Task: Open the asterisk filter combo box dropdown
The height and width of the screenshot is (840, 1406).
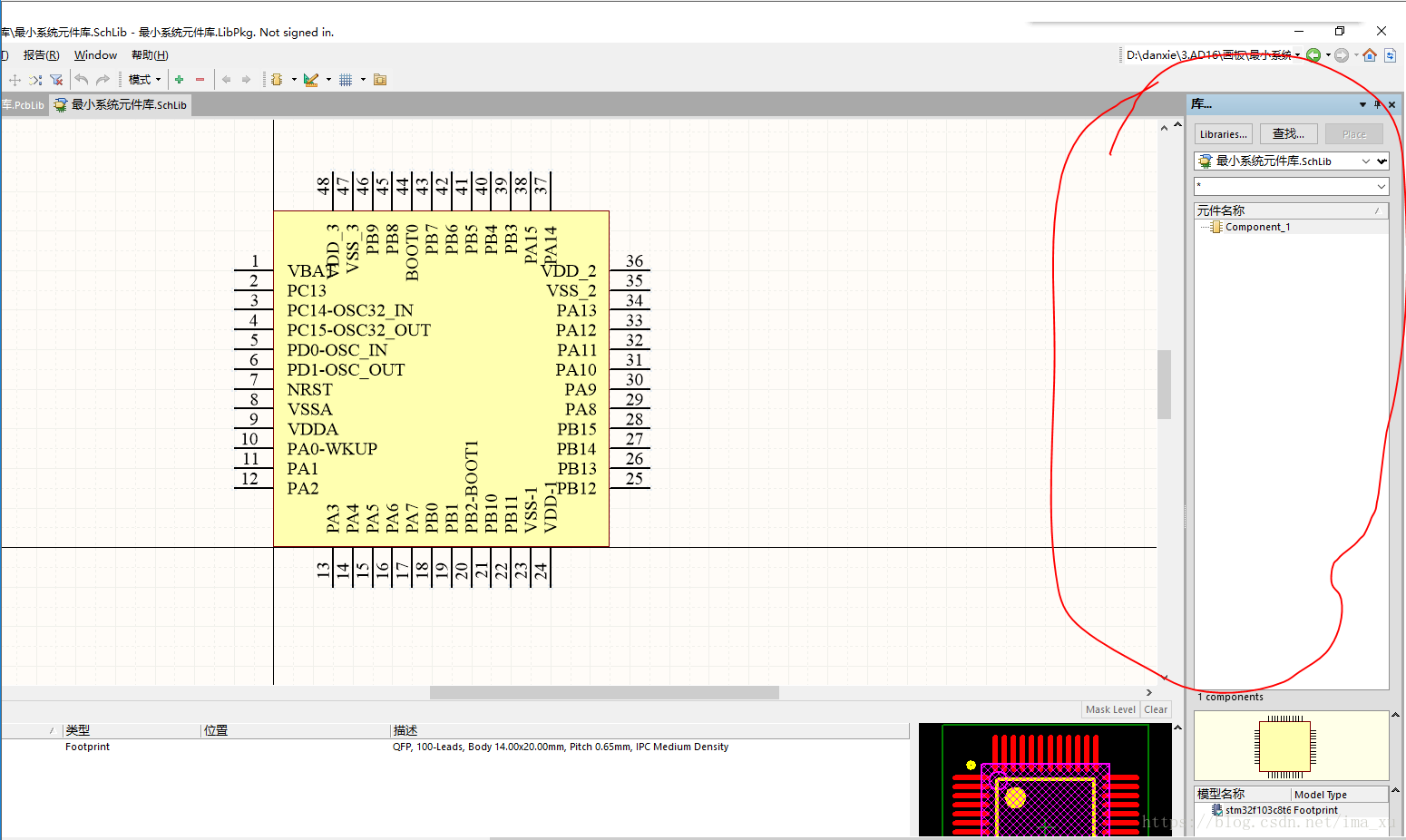Action: [1382, 187]
